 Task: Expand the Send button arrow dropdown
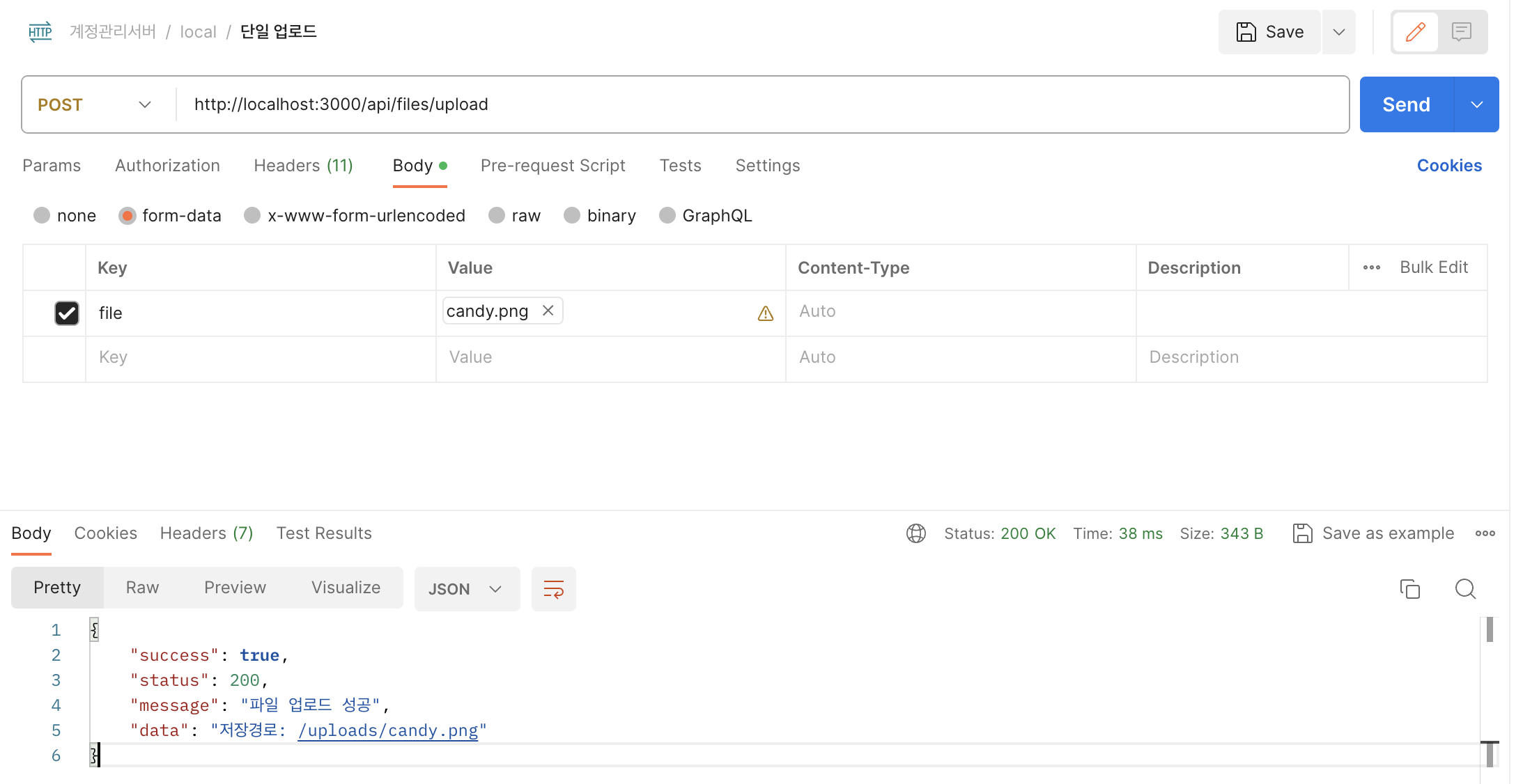1476,104
